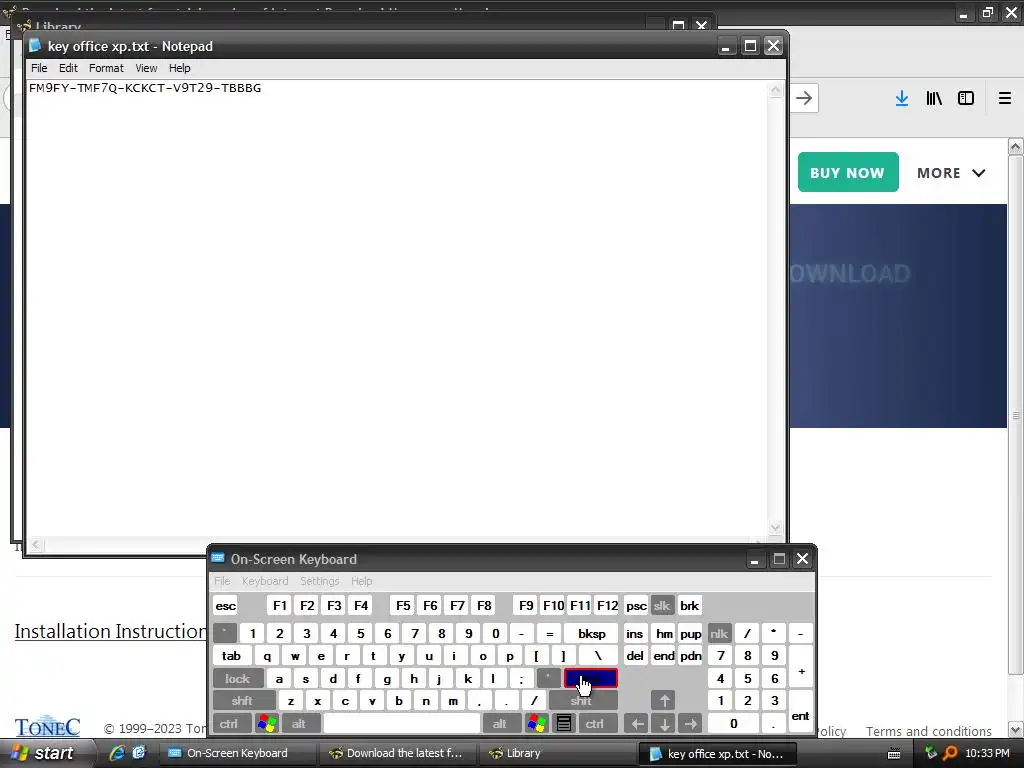Open Terms and conditions link
Screen dimensions: 1024x768
coord(928,731)
